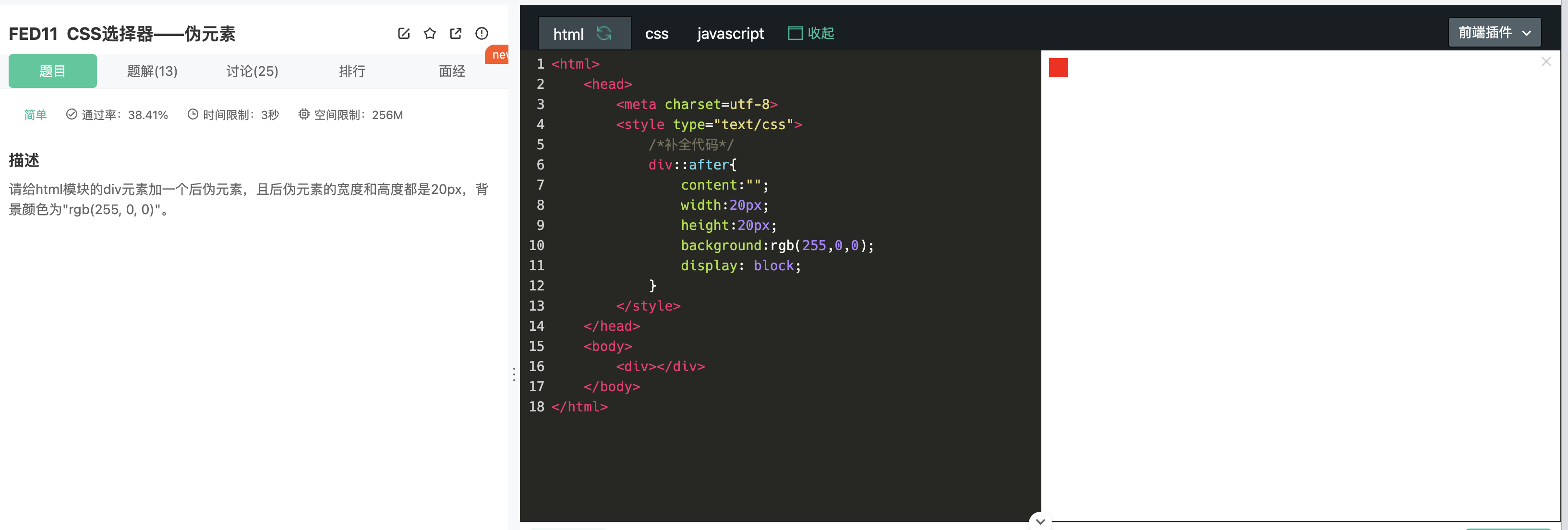
Task: Click the <style type="text/css"> line
Action: pos(709,125)
